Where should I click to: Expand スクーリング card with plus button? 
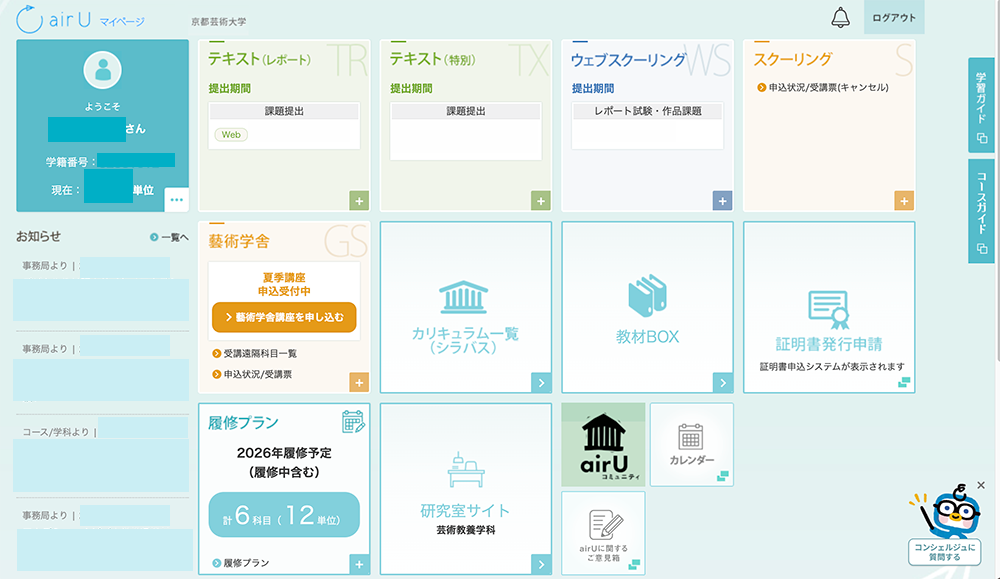(904, 201)
